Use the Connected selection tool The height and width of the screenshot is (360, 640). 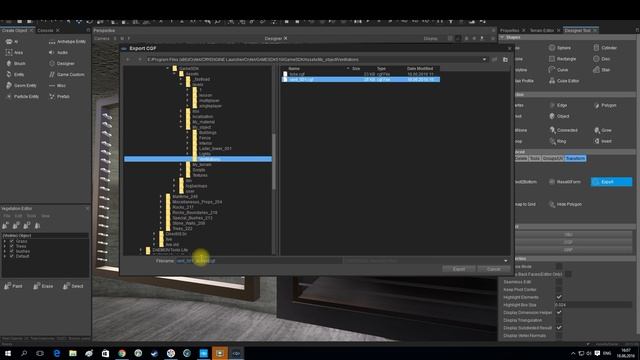point(563,130)
